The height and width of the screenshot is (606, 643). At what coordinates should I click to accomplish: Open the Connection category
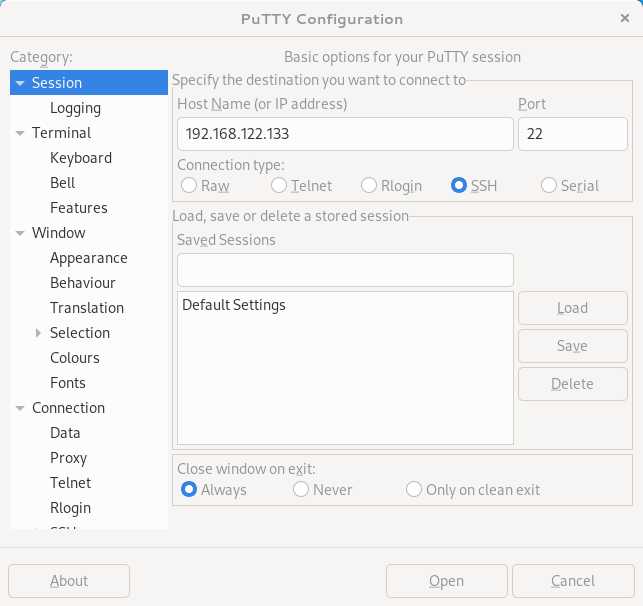click(89, 408)
